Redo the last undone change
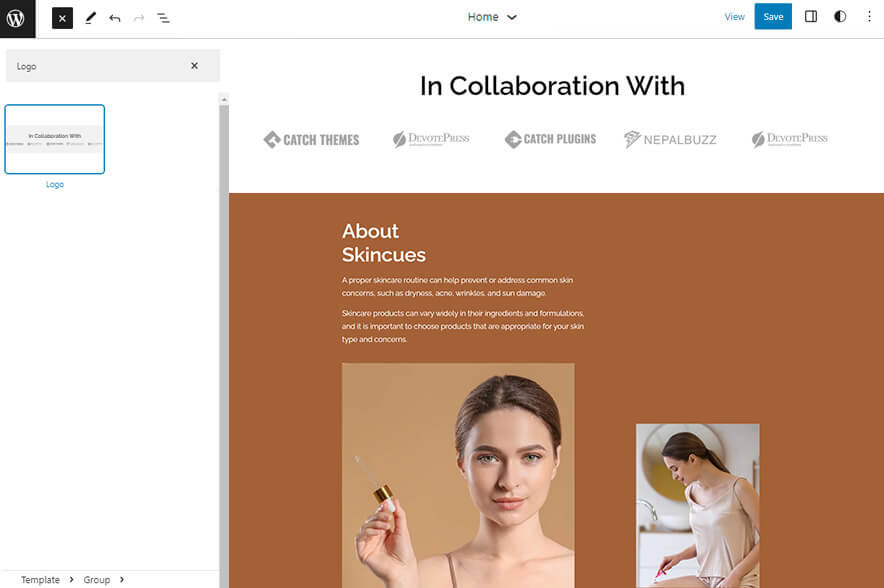The image size is (884, 588). pyautogui.click(x=139, y=18)
